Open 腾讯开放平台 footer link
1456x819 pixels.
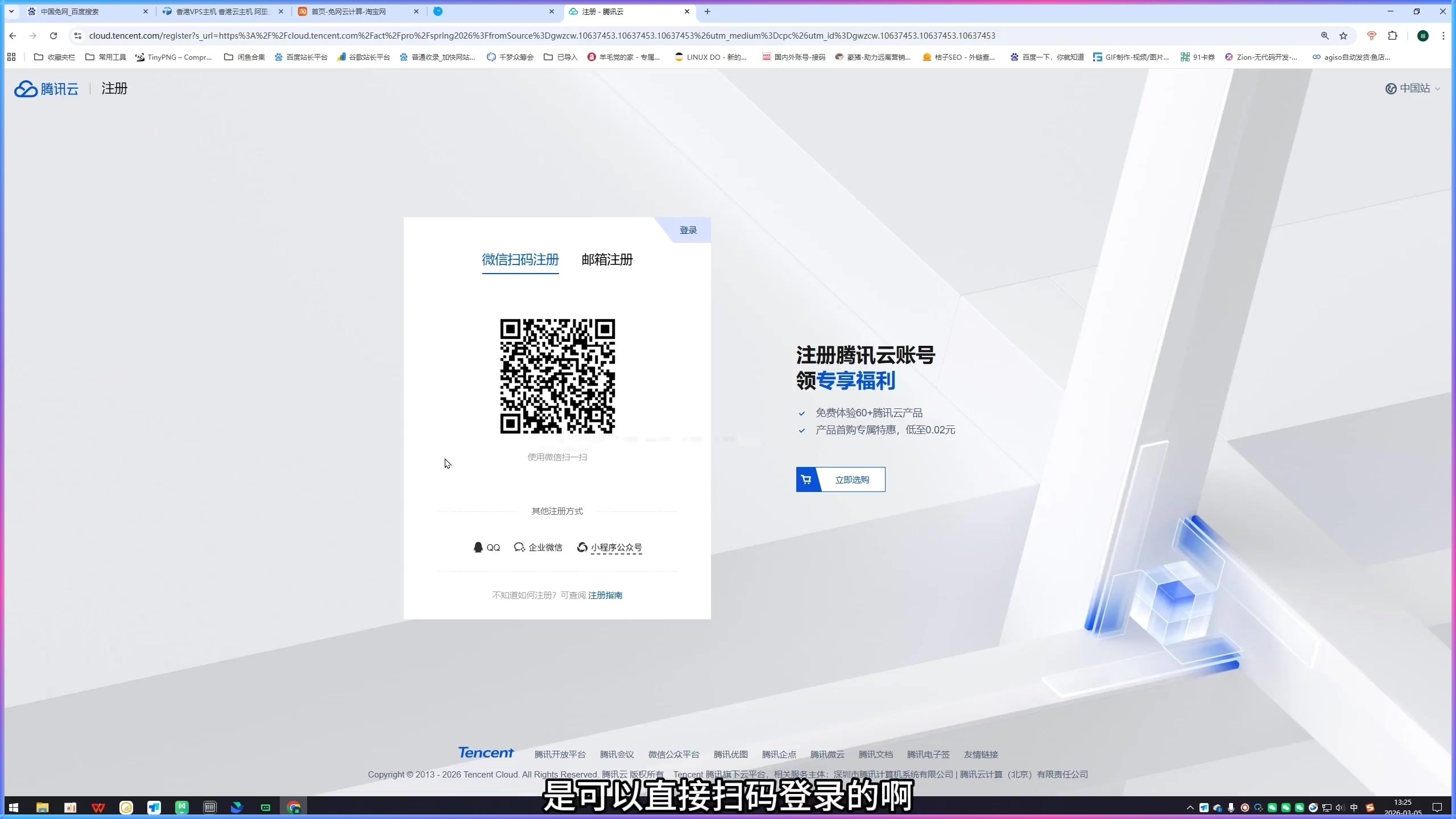[x=560, y=754]
